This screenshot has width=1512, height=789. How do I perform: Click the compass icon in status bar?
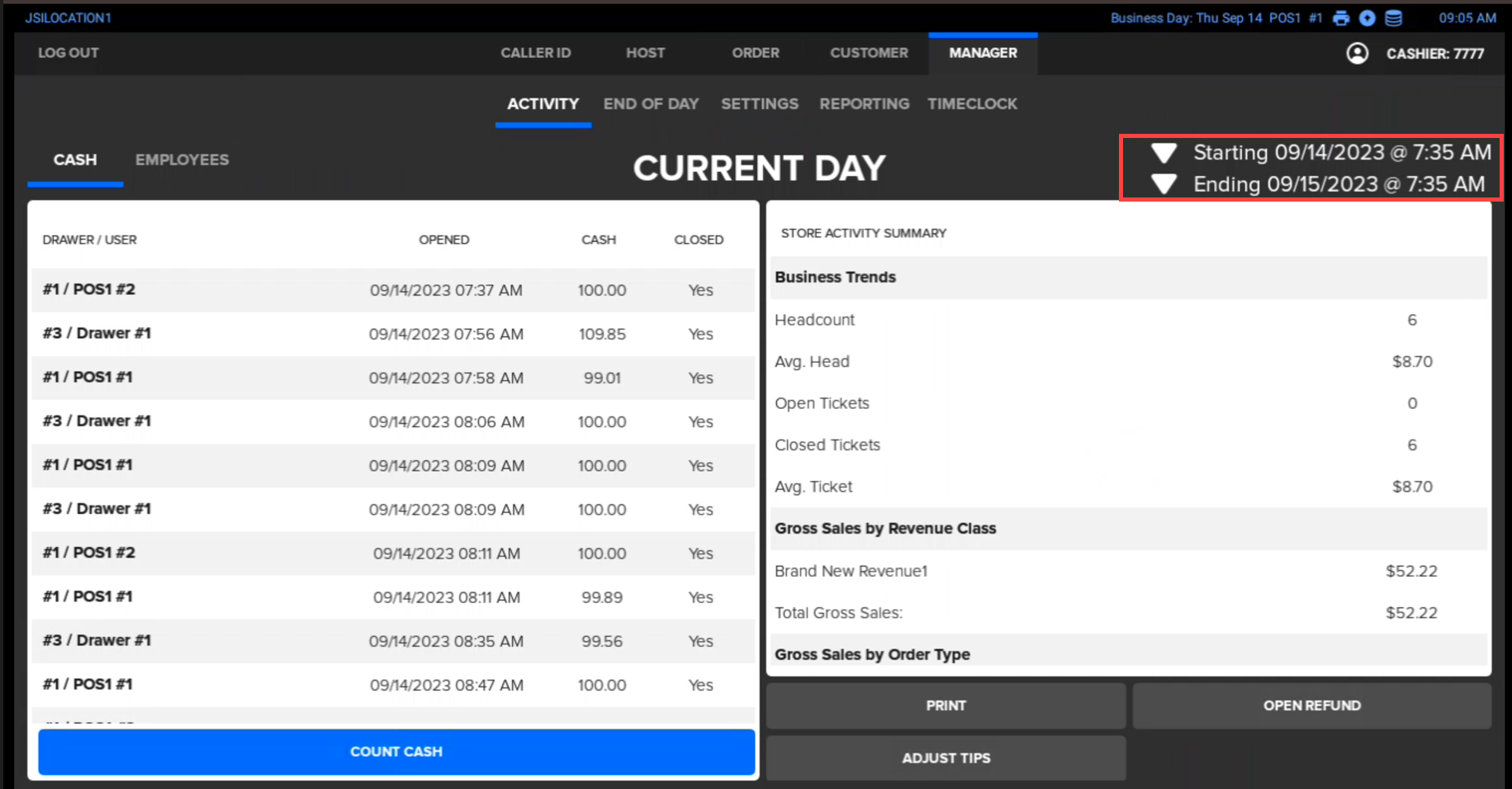(x=1367, y=18)
